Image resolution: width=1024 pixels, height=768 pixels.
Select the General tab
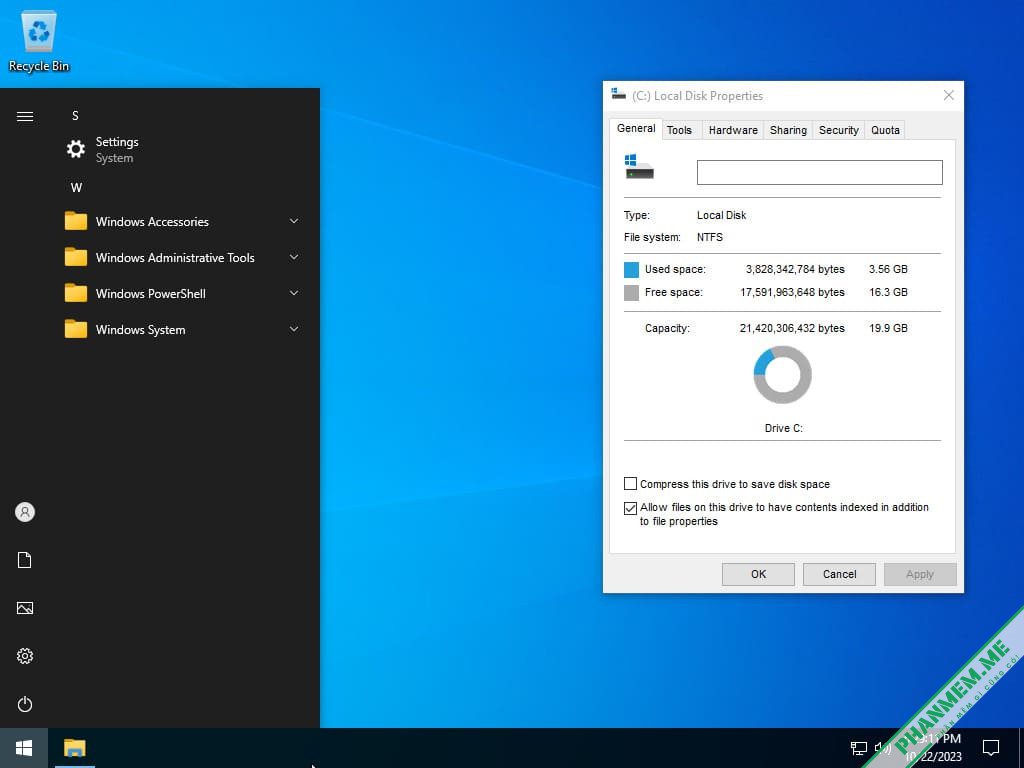tap(636, 129)
